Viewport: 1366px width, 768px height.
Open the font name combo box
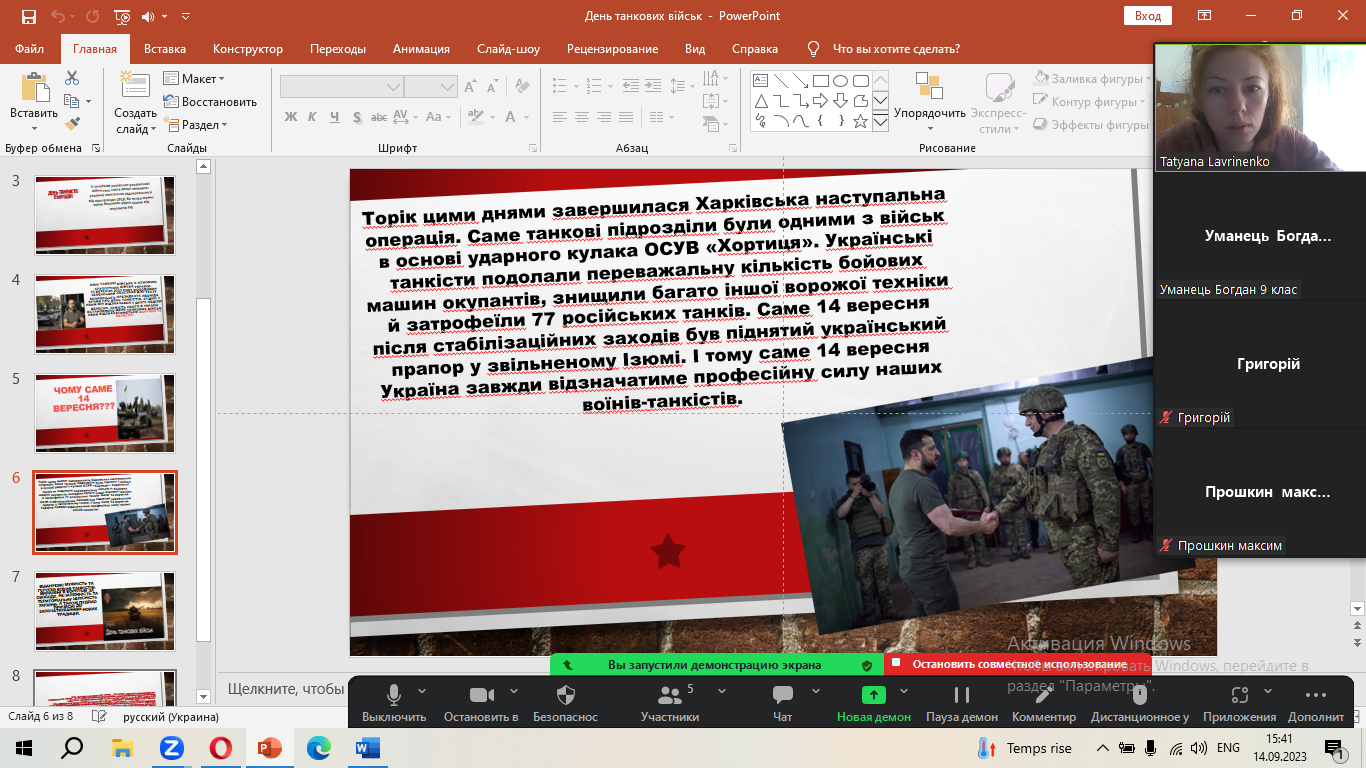pos(342,87)
